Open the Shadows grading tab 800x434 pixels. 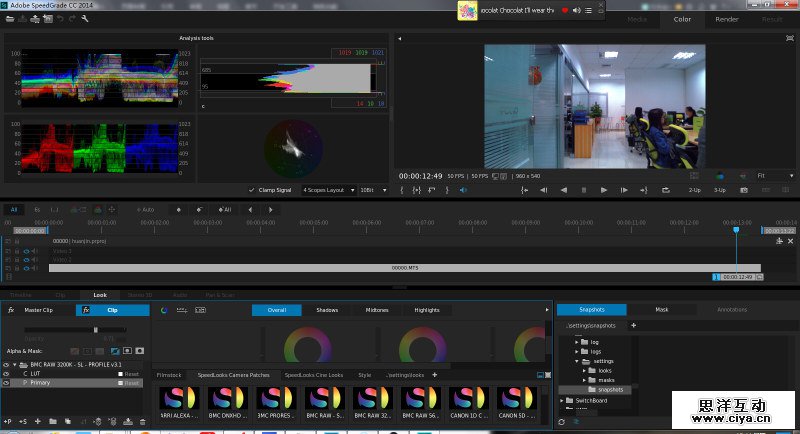(327, 310)
